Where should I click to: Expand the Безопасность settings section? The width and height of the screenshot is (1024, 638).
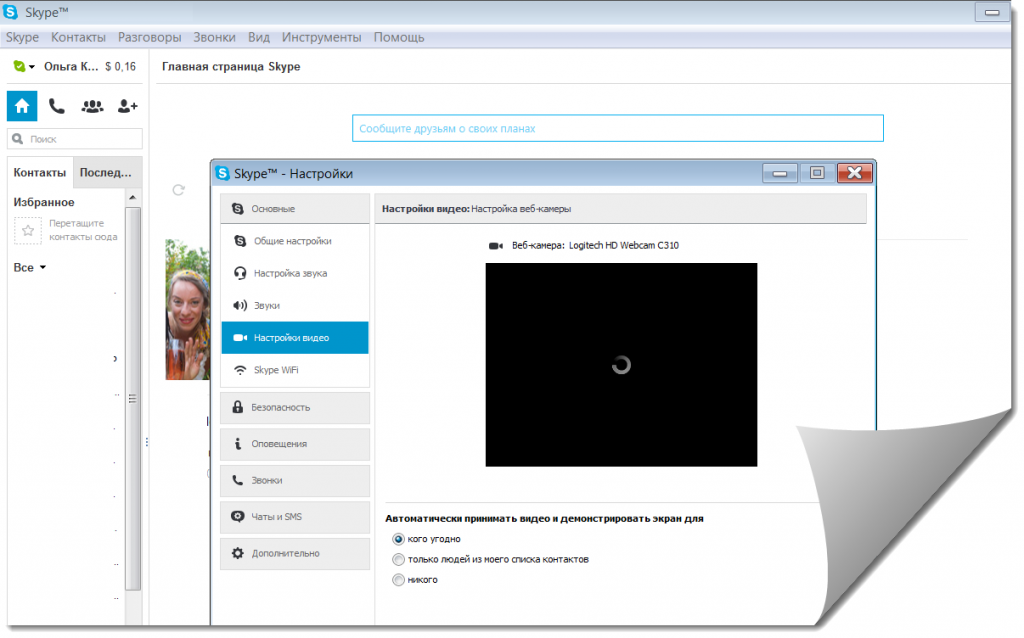coord(295,407)
